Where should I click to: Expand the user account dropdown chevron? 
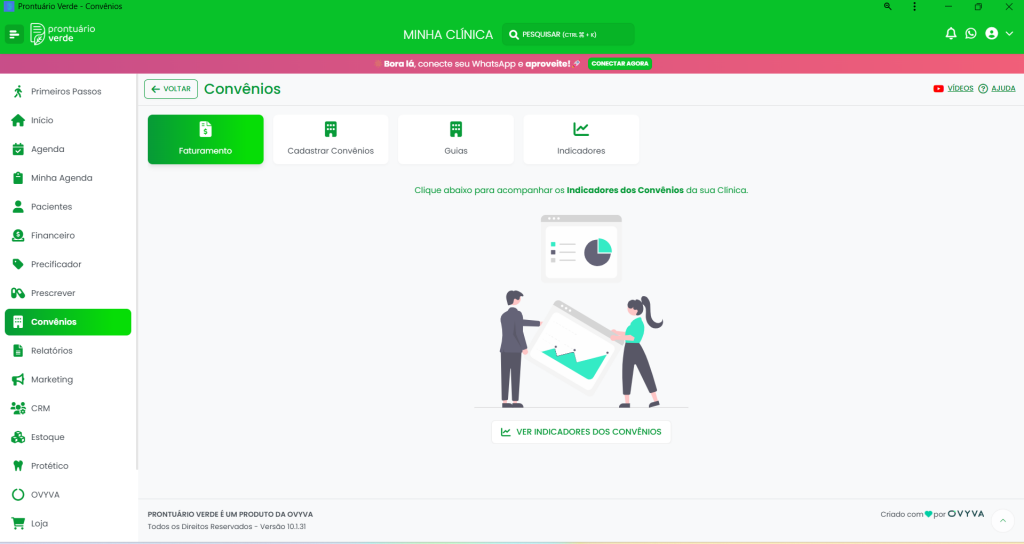[1009, 34]
